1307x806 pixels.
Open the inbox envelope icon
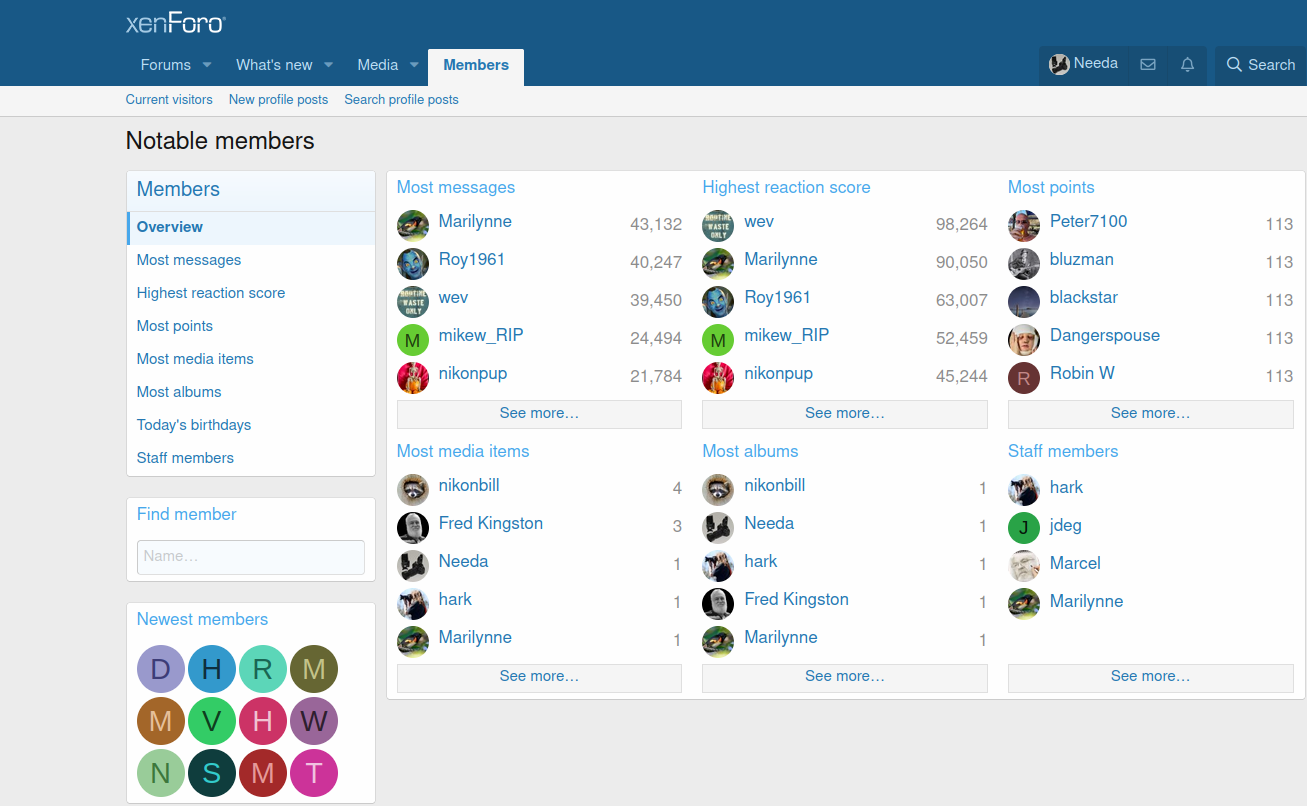1148,65
